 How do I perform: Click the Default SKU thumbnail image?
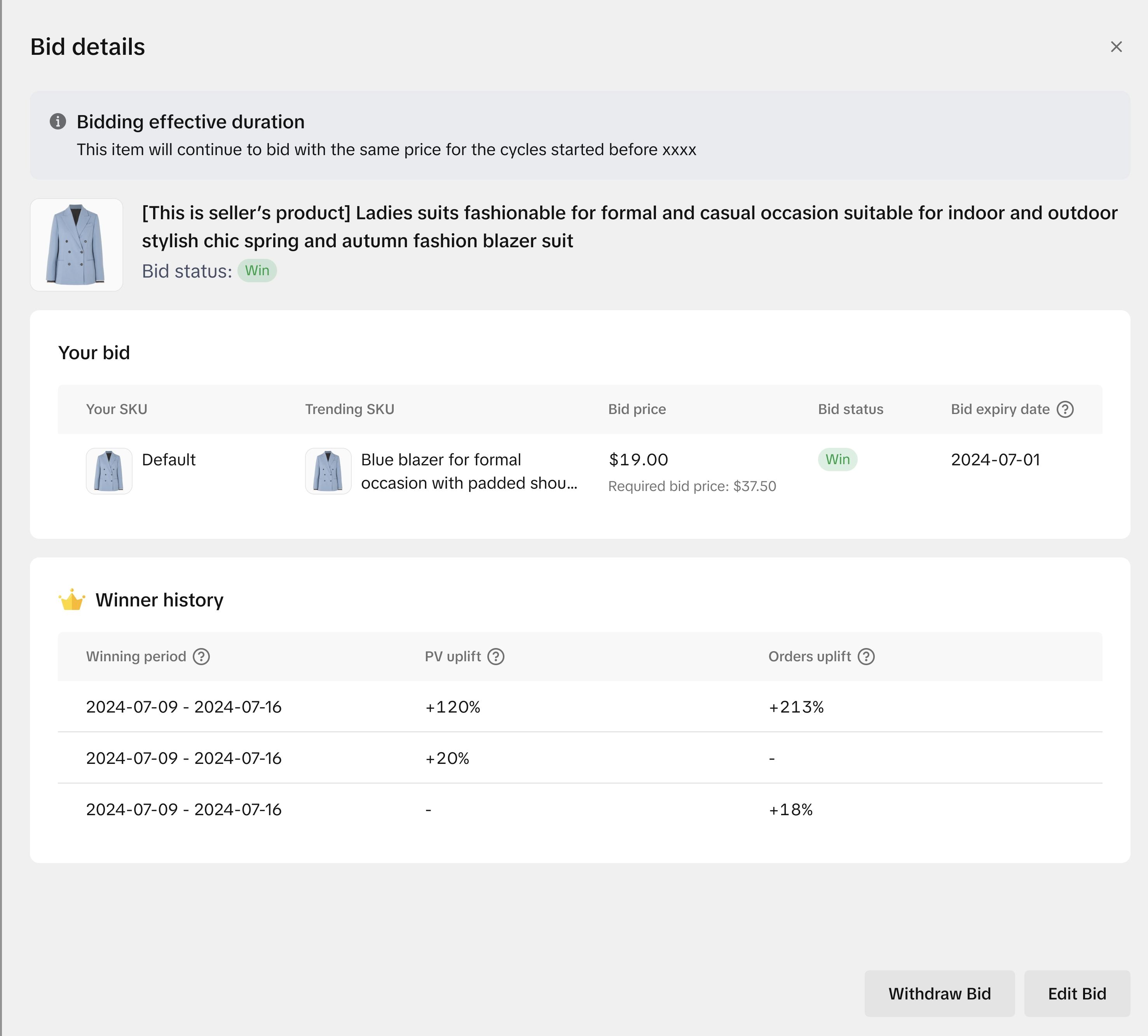[109, 471]
